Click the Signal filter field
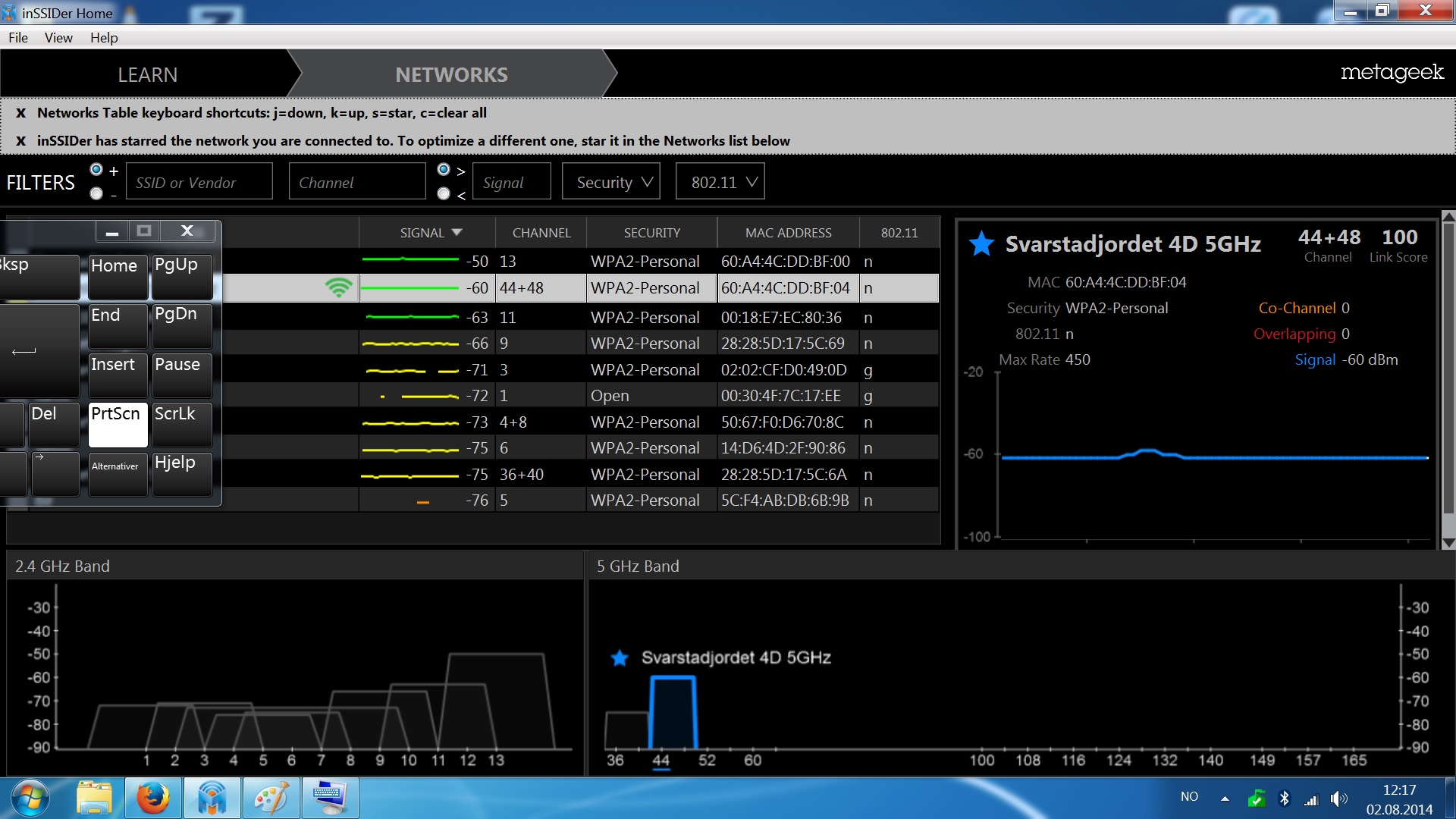This screenshot has height=819, width=1456. [512, 182]
